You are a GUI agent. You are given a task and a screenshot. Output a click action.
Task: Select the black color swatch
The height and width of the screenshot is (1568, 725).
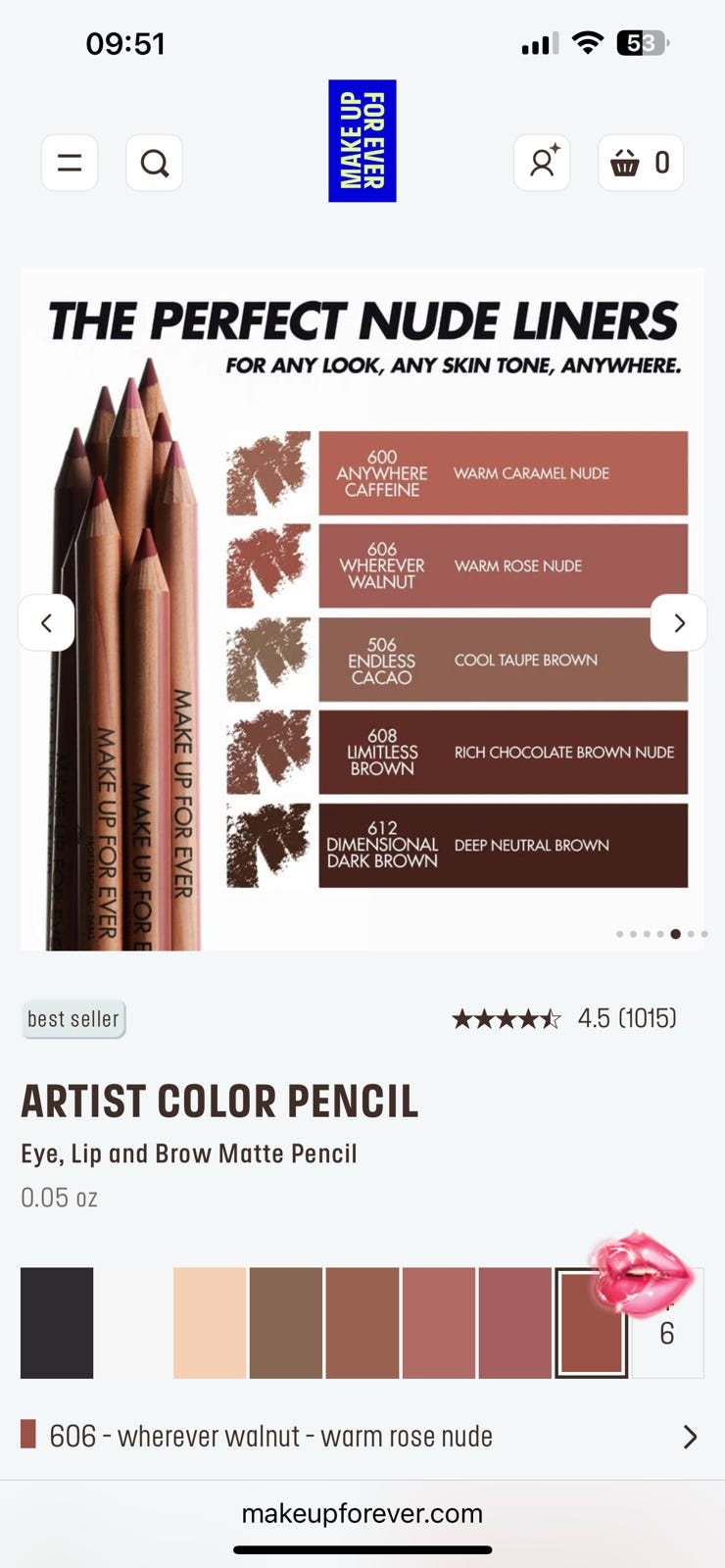pyautogui.click(x=57, y=1323)
